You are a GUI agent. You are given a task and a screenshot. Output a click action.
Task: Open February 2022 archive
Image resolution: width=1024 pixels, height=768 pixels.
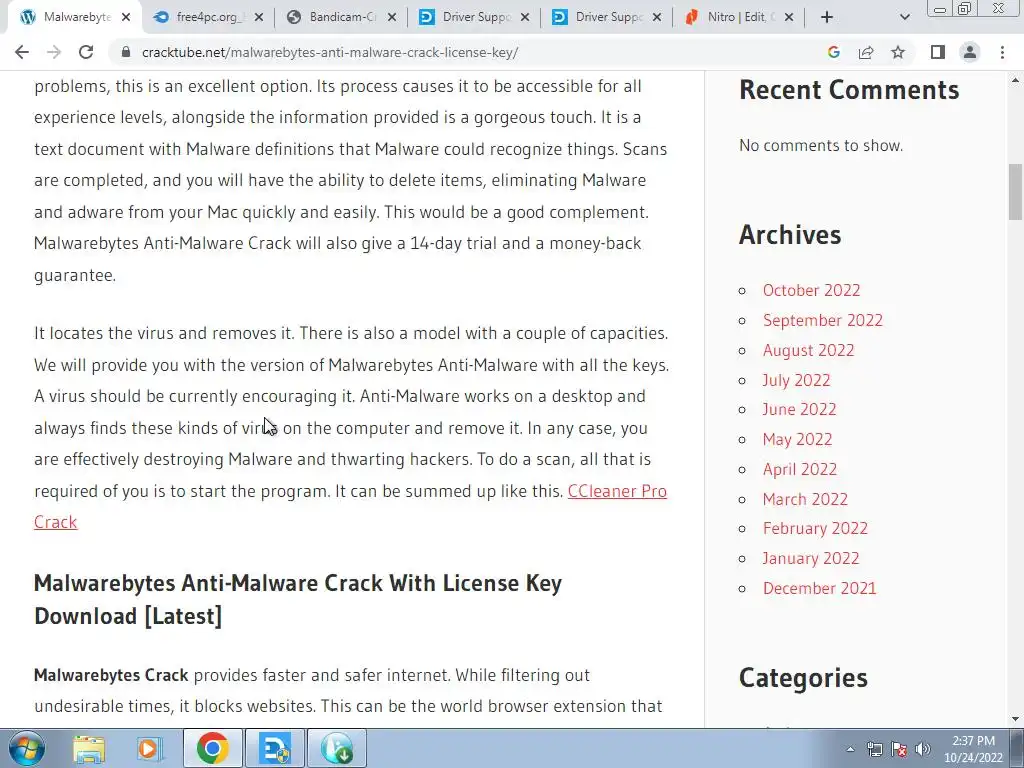pyautogui.click(x=815, y=528)
